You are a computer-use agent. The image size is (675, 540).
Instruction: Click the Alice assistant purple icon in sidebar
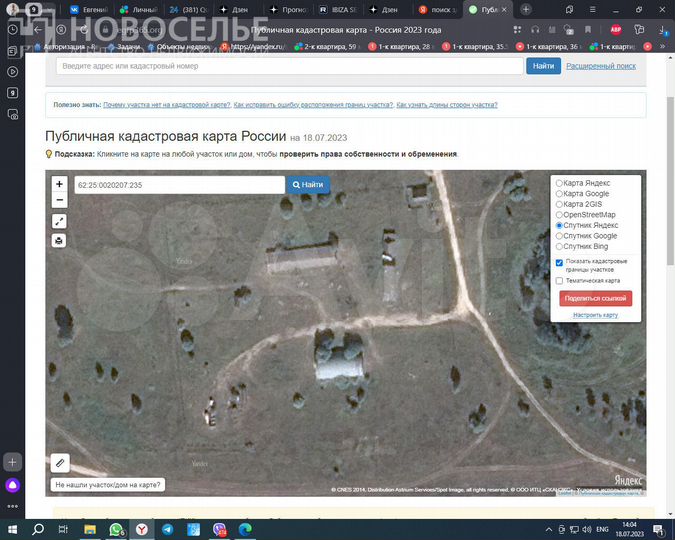coord(12,485)
